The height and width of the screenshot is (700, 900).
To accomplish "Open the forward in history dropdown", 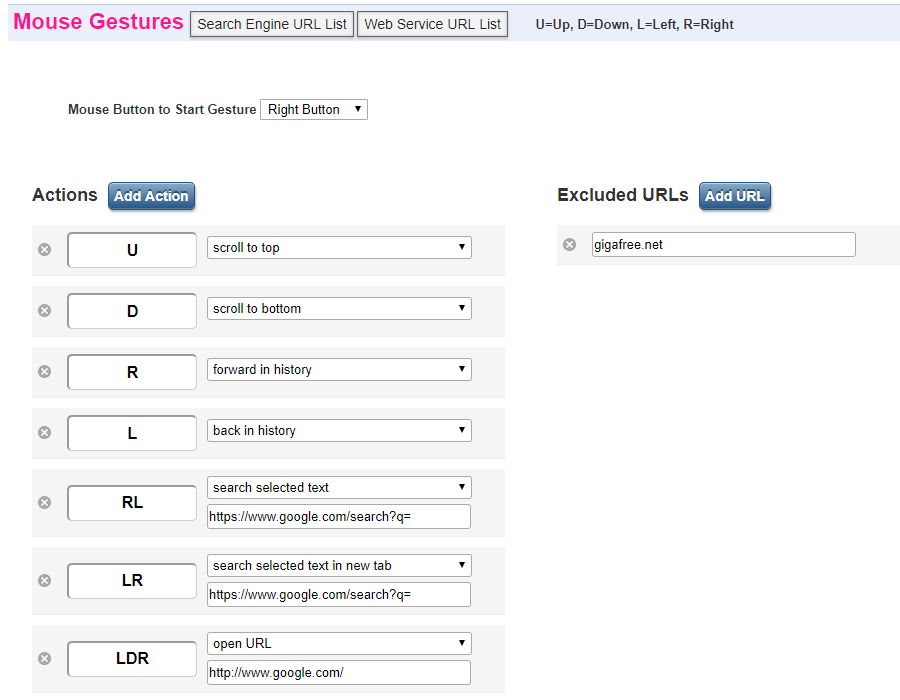I will 339,370.
